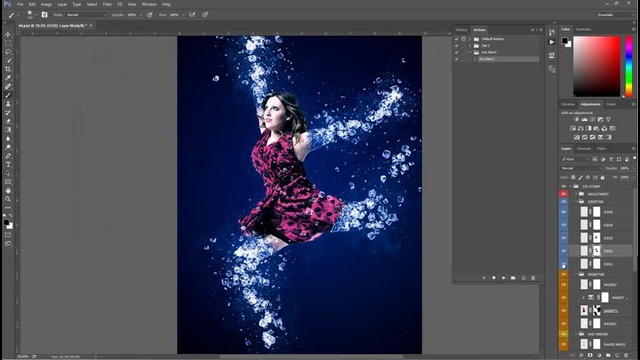Select the Quick Selection tool
Viewport: 640px width, 360px height.
(8, 60)
